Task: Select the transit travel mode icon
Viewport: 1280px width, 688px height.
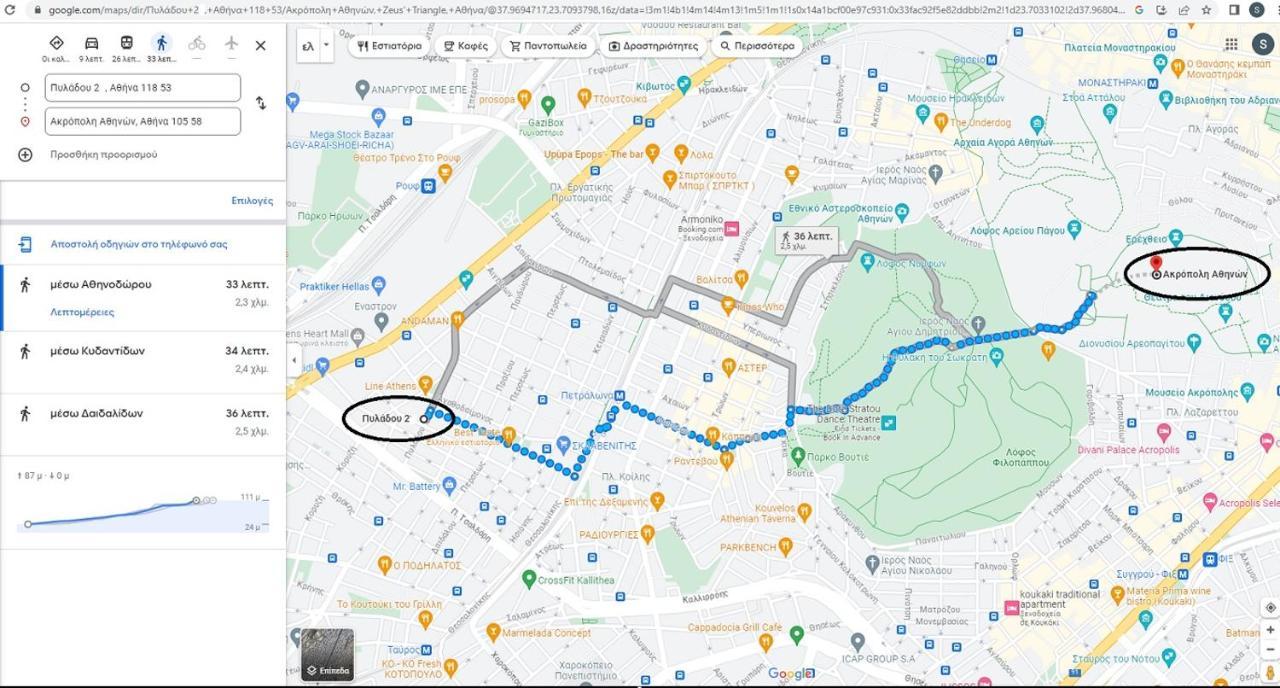Action: [126, 43]
